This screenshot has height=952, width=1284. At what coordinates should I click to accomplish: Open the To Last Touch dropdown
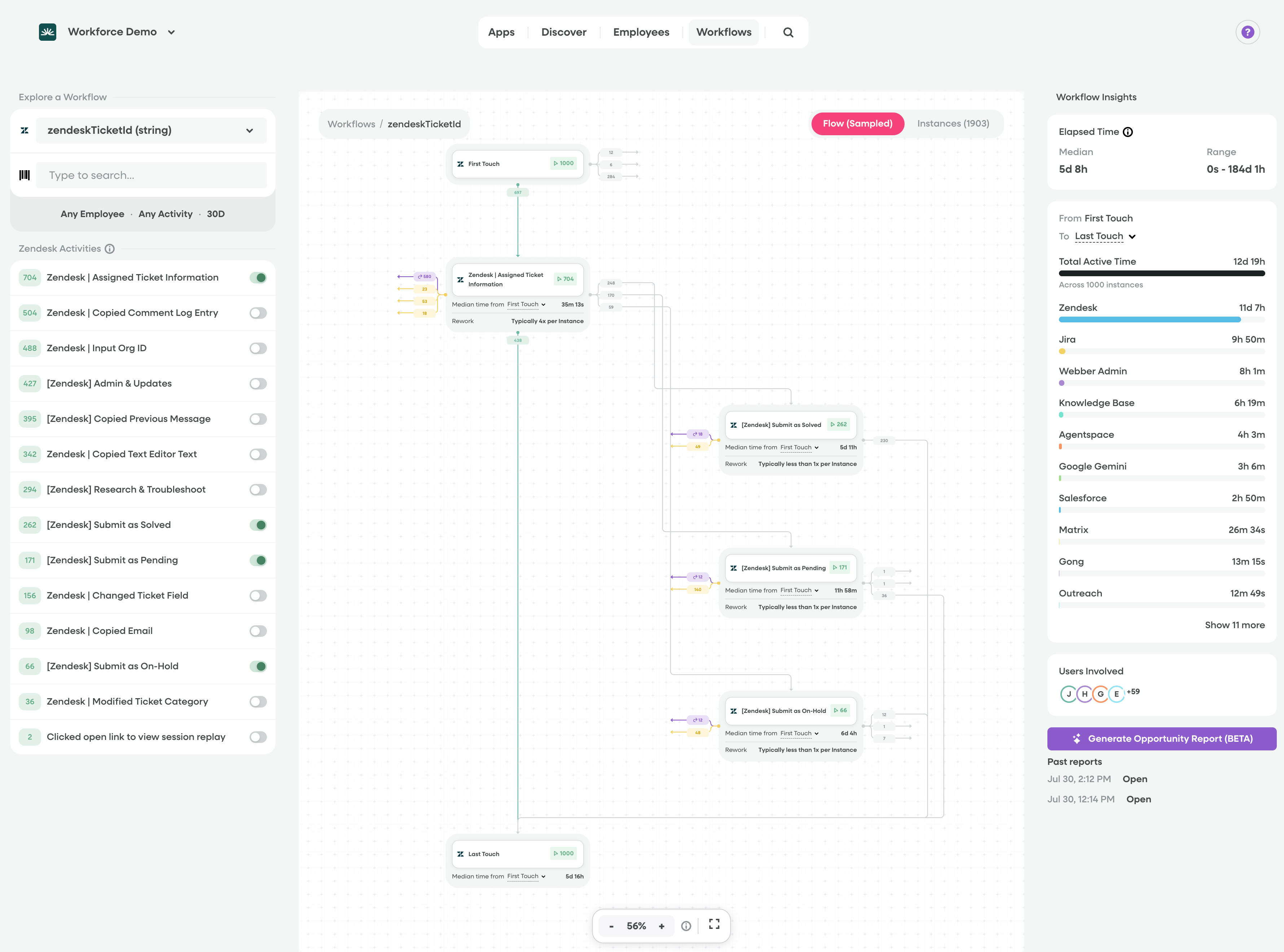click(1105, 236)
